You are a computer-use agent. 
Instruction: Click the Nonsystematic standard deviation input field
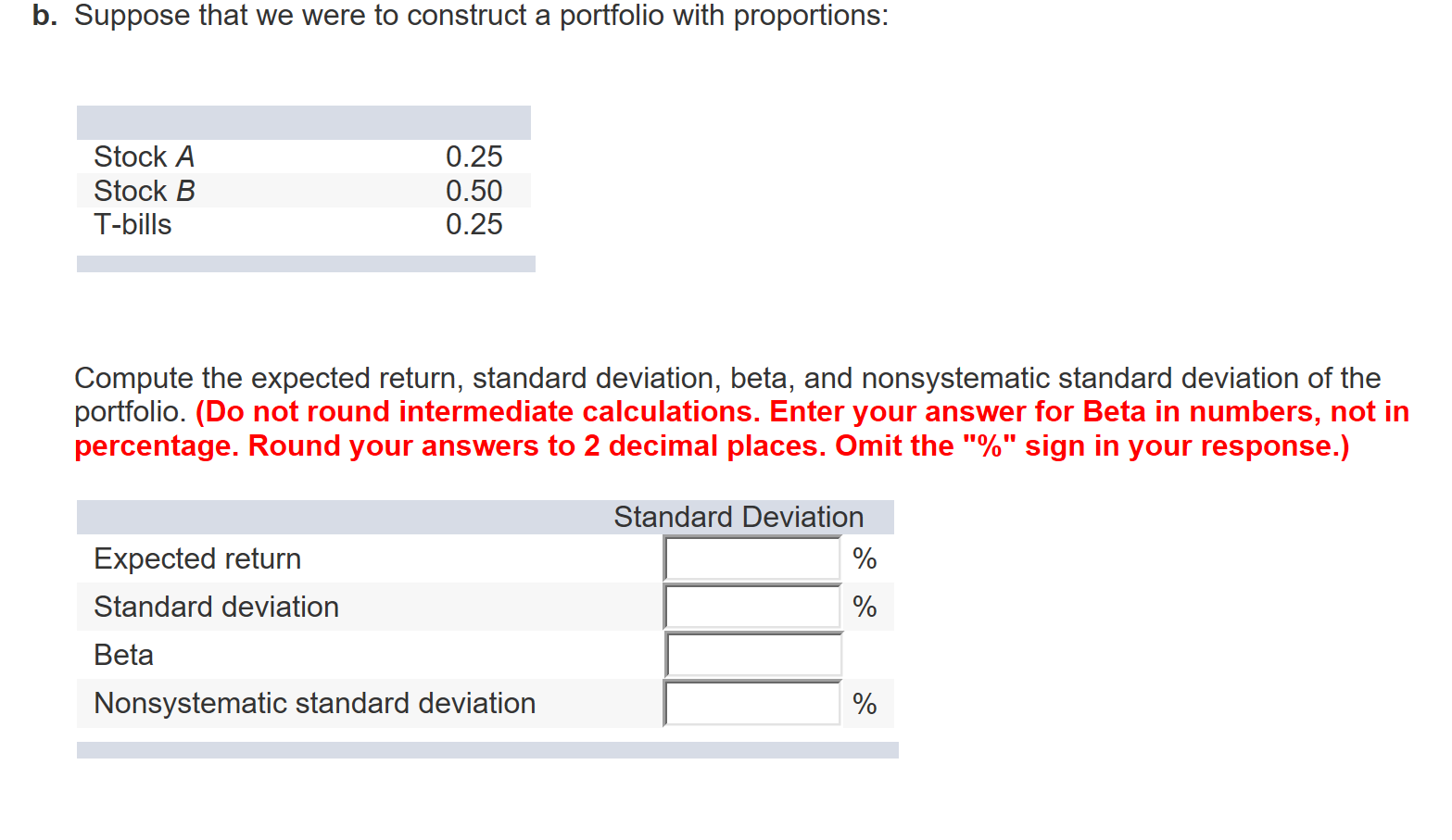pyautogui.click(x=751, y=703)
